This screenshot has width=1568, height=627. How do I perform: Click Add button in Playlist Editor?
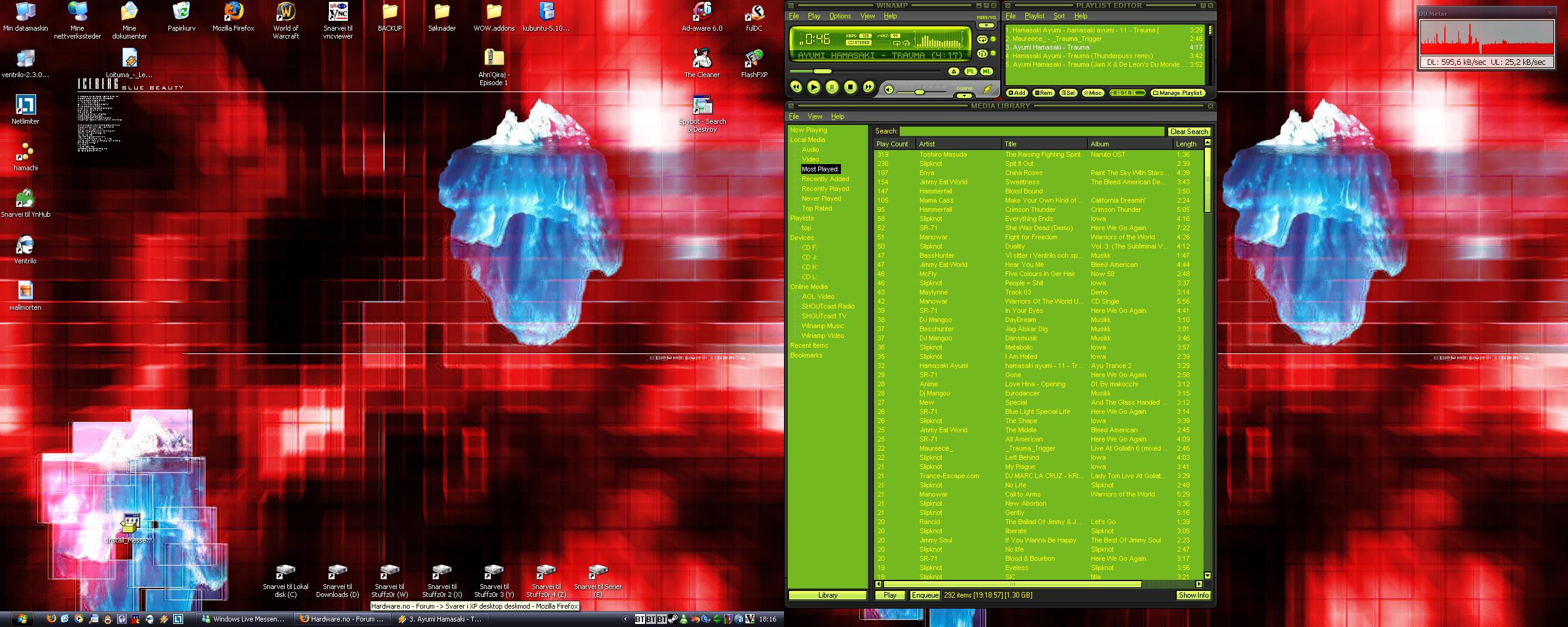[1017, 93]
